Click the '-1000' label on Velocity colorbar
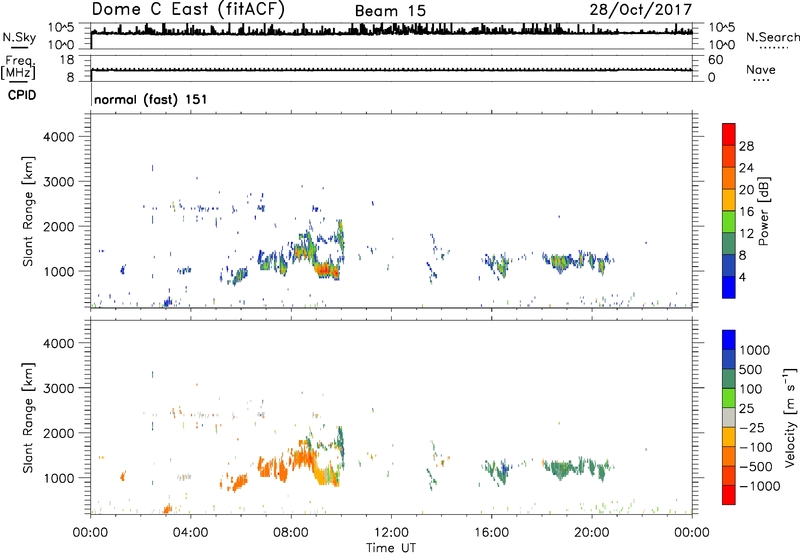The image size is (800, 554). point(760,486)
